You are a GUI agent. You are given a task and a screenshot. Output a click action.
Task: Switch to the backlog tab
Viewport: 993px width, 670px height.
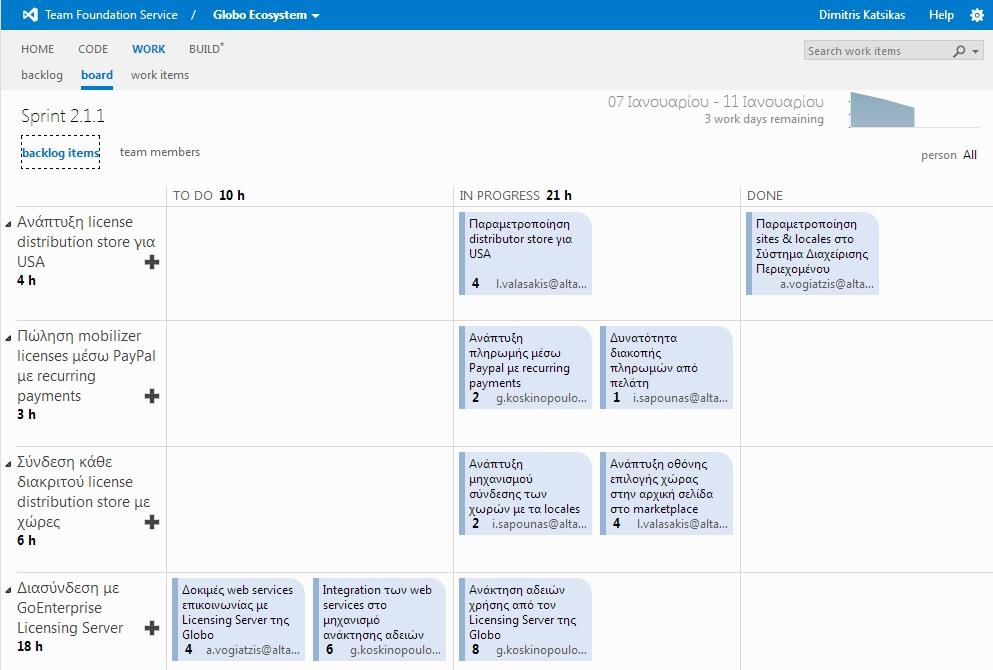pyautogui.click(x=42, y=75)
